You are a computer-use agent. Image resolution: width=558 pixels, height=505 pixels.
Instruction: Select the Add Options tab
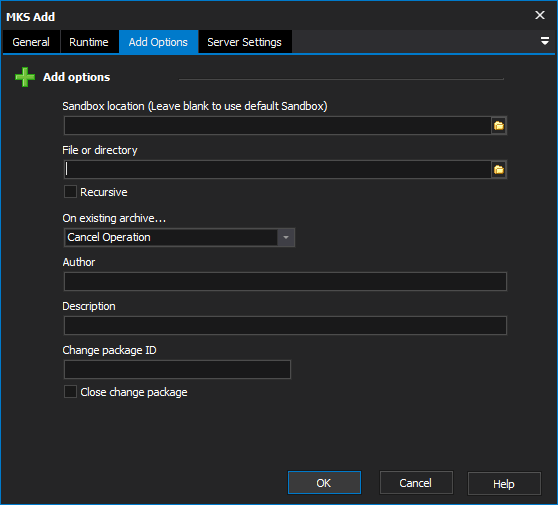coord(158,42)
